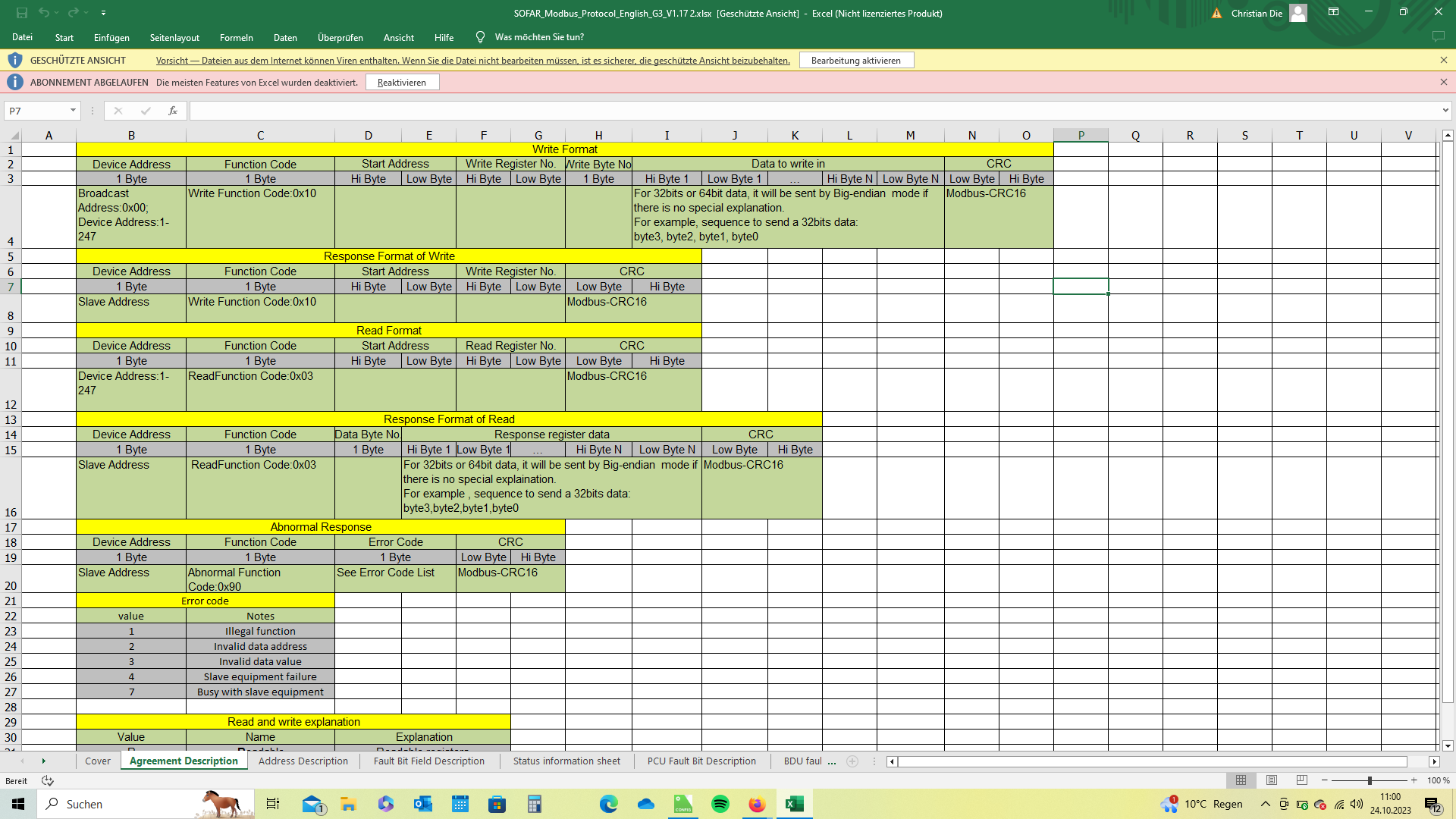
Task: Switch to Page Layout view icon
Action: tap(1272, 780)
